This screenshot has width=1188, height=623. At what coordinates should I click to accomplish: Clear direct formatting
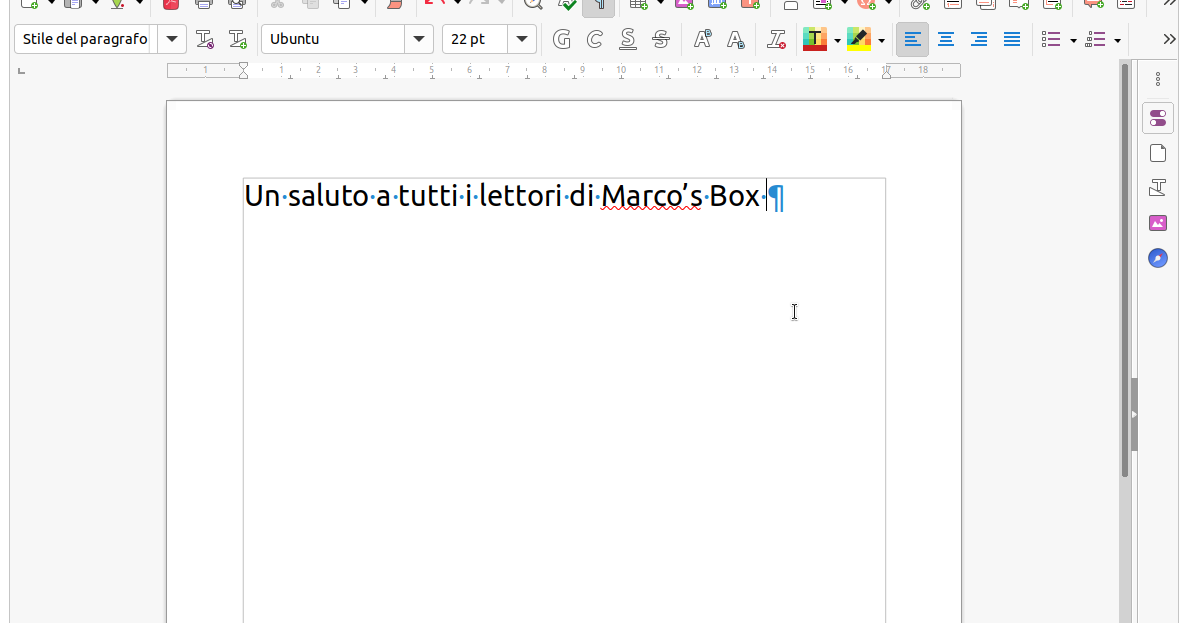point(775,39)
